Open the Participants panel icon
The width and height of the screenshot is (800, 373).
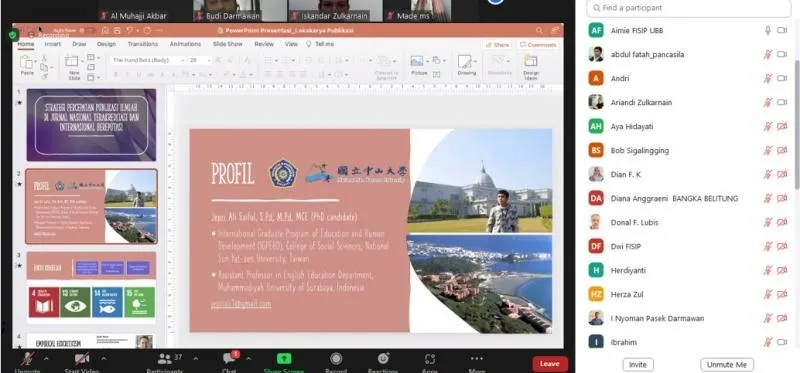165,359
